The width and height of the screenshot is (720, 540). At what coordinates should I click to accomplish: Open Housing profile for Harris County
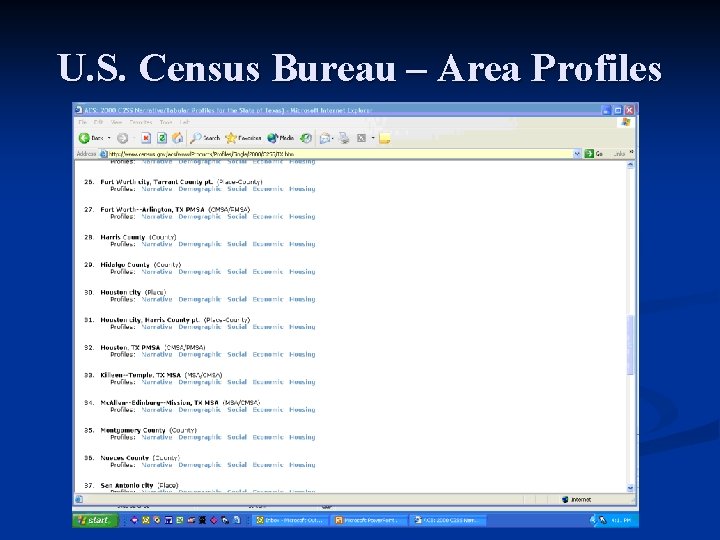pyautogui.click(x=302, y=244)
